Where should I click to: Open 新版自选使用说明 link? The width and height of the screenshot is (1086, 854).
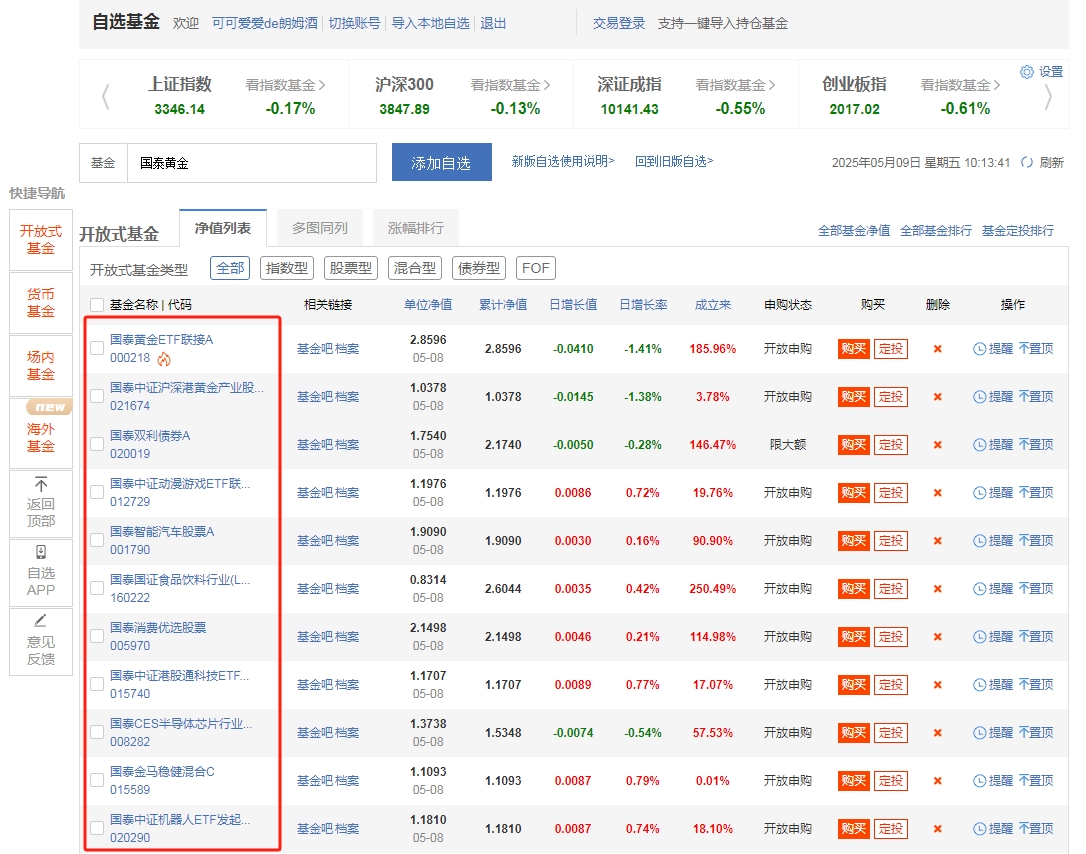(x=563, y=161)
